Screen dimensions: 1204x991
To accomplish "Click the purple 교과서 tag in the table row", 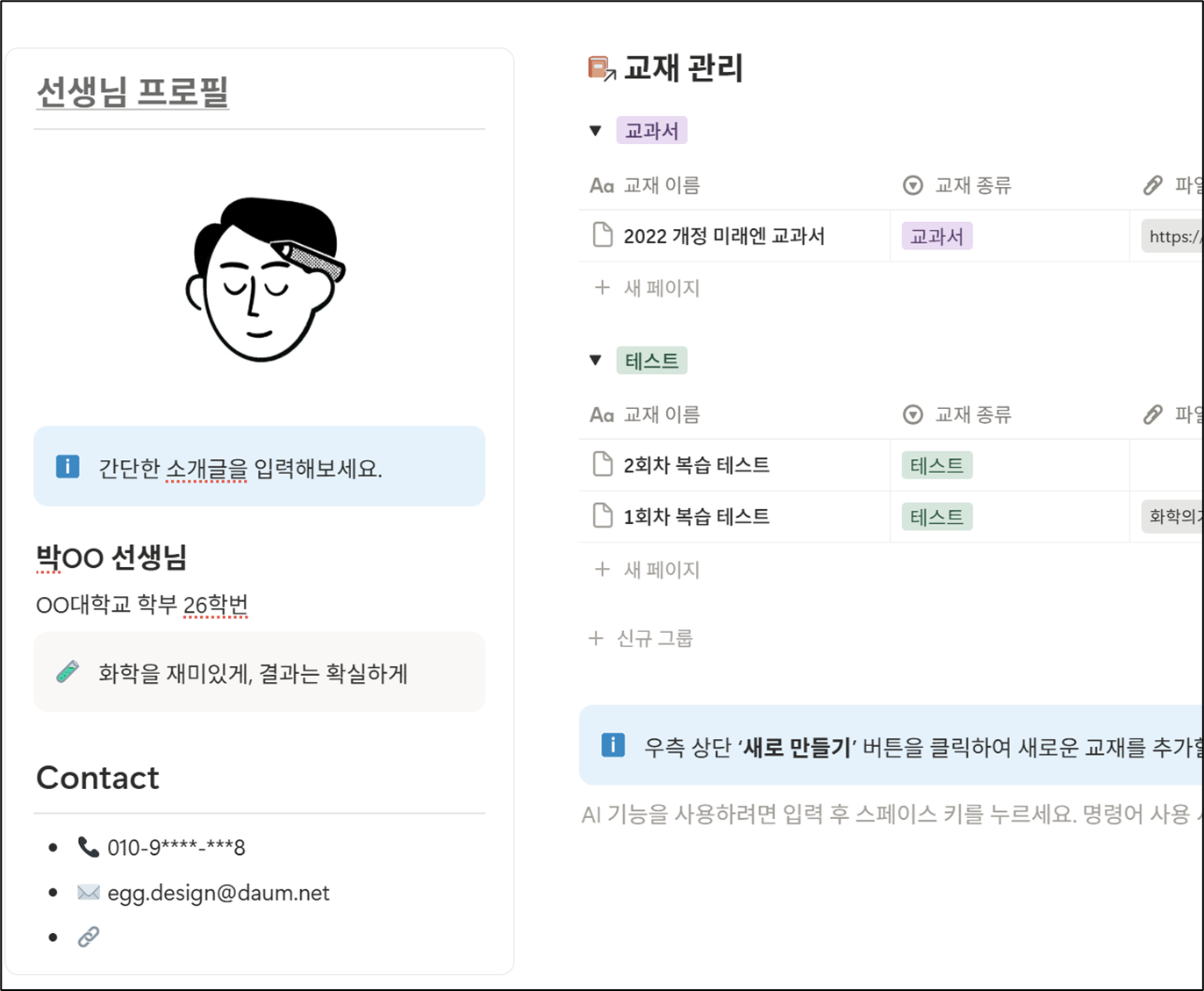I will (936, 236).
